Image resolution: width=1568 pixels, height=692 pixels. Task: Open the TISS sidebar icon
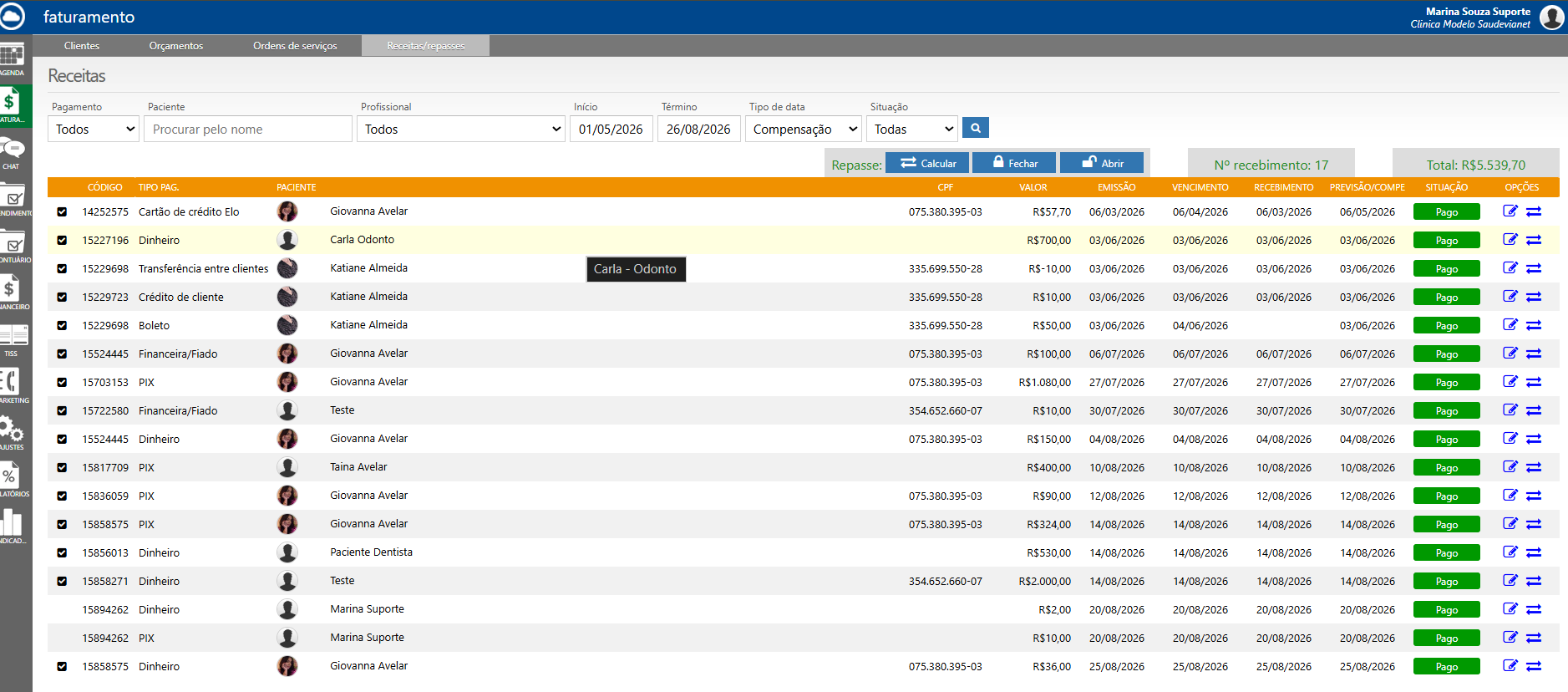click(13, 339)
